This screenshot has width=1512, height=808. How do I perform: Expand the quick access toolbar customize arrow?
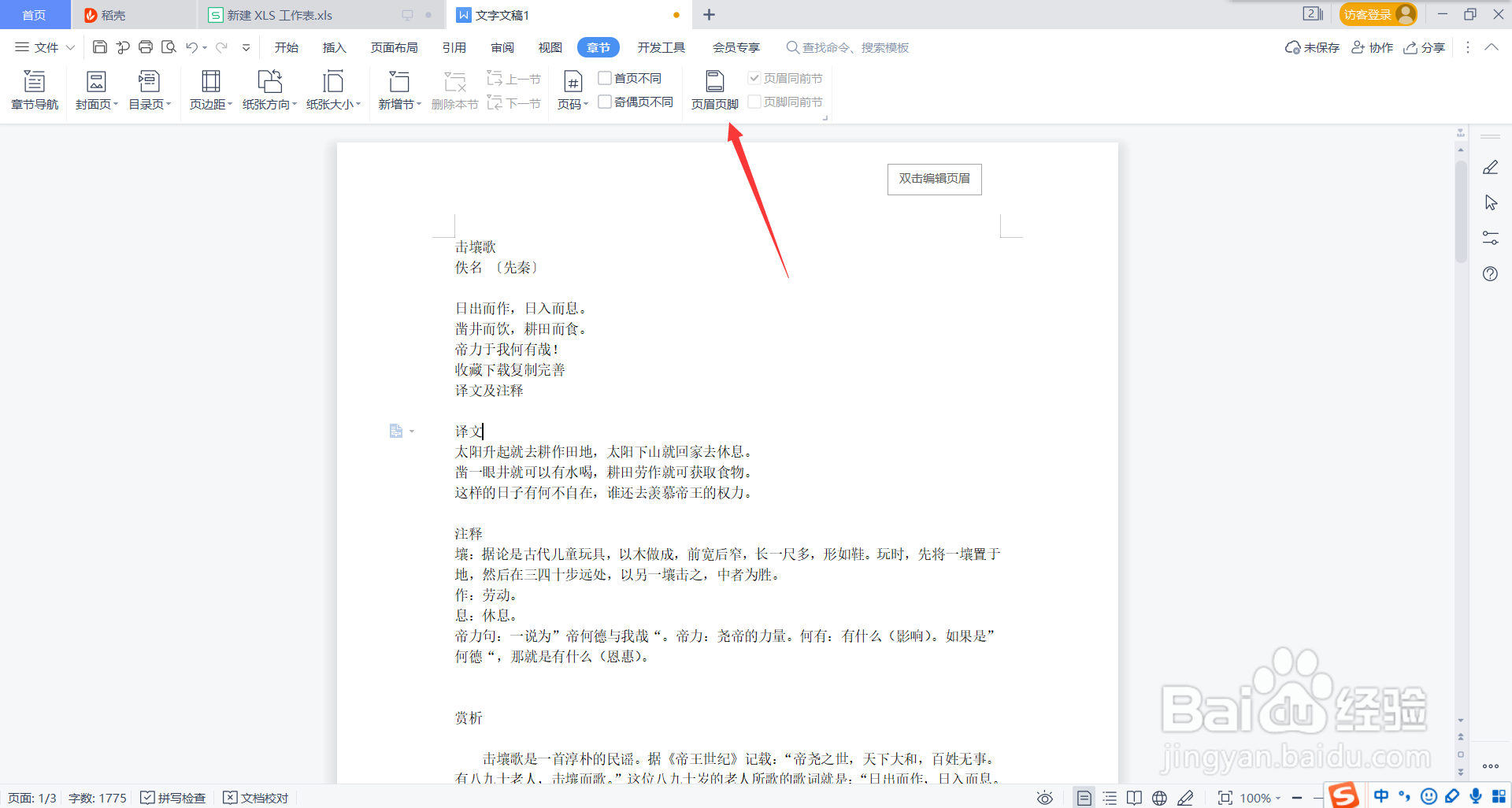(x=246, y=47)
